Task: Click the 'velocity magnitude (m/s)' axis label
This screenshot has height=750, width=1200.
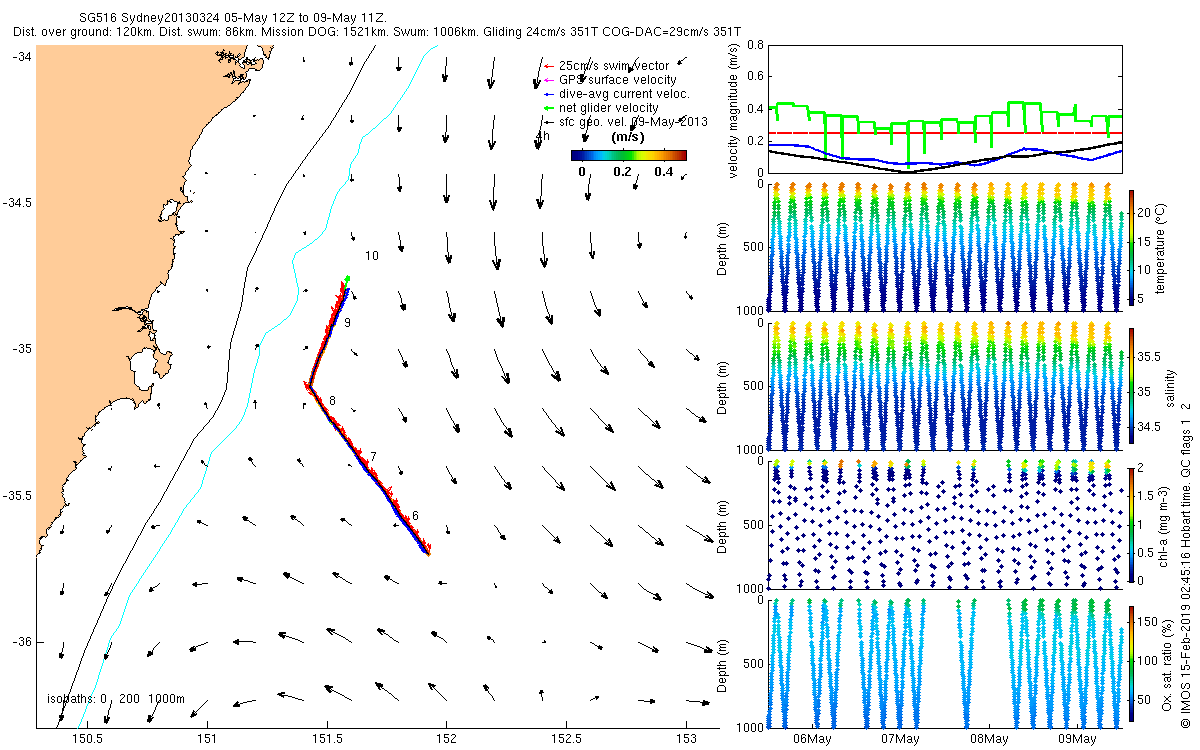Action: [734, 111]
